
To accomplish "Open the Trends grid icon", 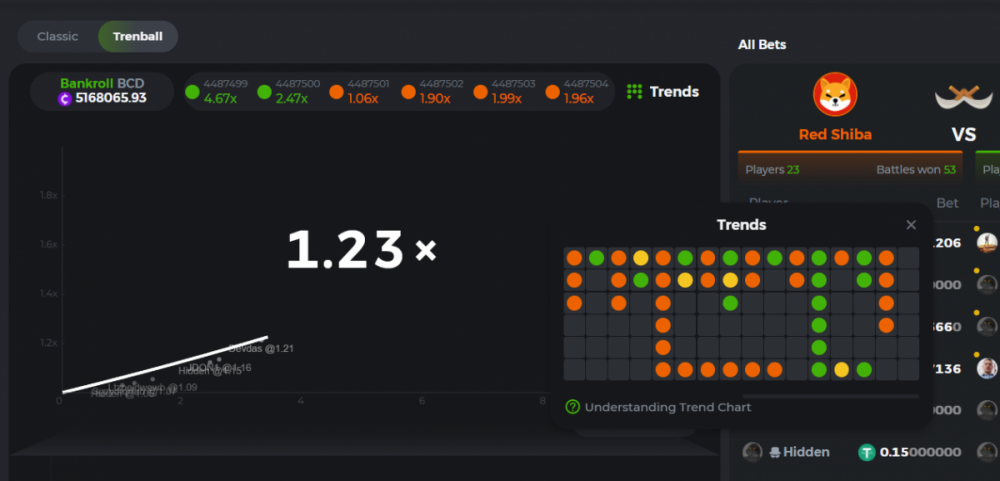I will tap(634, 92).
